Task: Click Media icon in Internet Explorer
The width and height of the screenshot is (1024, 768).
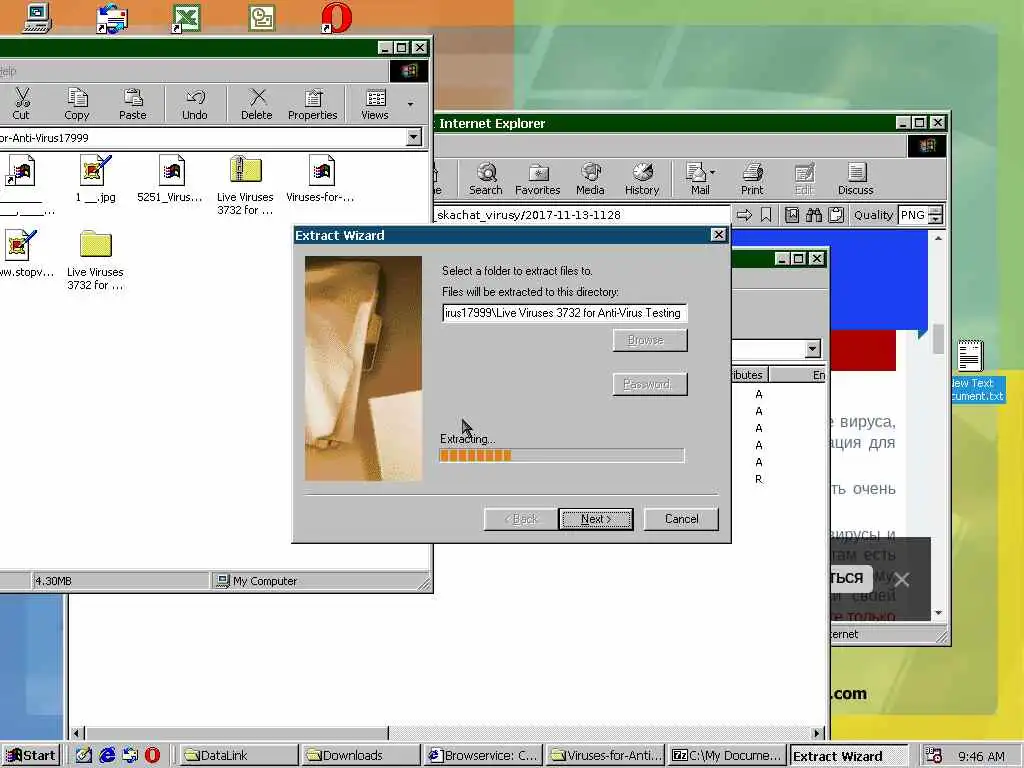Action: click(x=590, y=179)
